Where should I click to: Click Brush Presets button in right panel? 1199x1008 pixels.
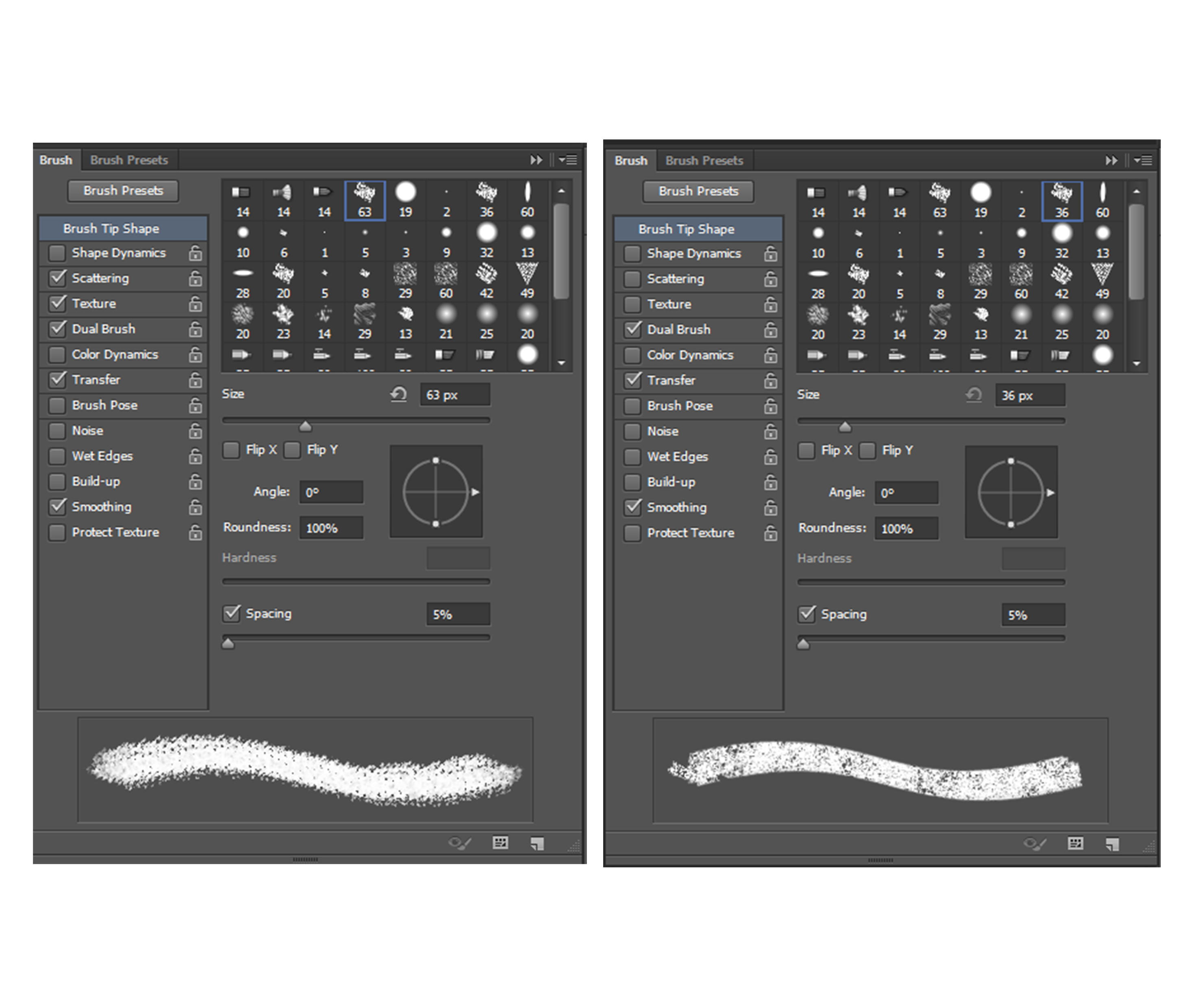click(698, 191)
